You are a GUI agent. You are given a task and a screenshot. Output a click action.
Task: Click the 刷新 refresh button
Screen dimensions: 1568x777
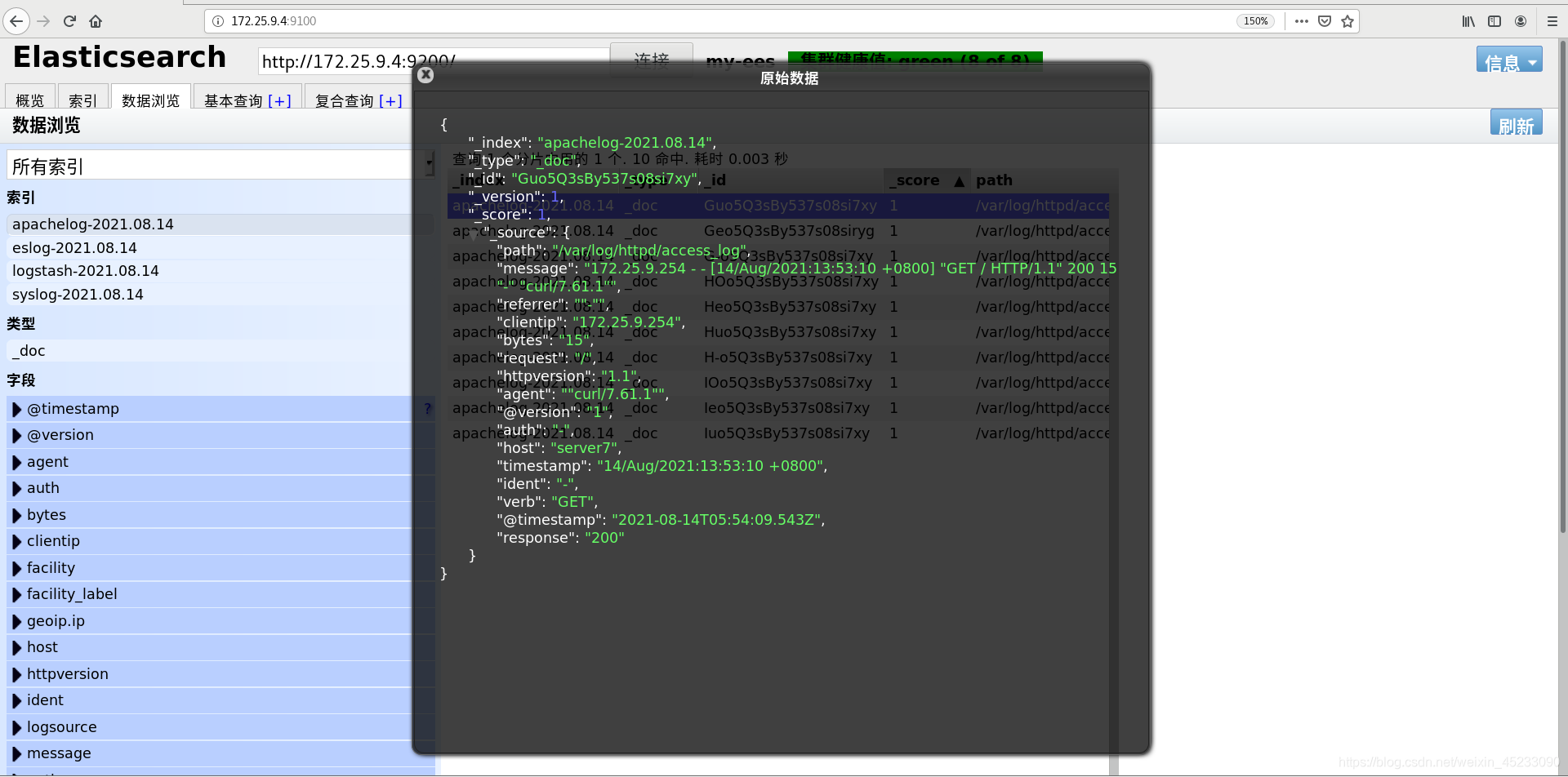click(x=1517, y=124)
